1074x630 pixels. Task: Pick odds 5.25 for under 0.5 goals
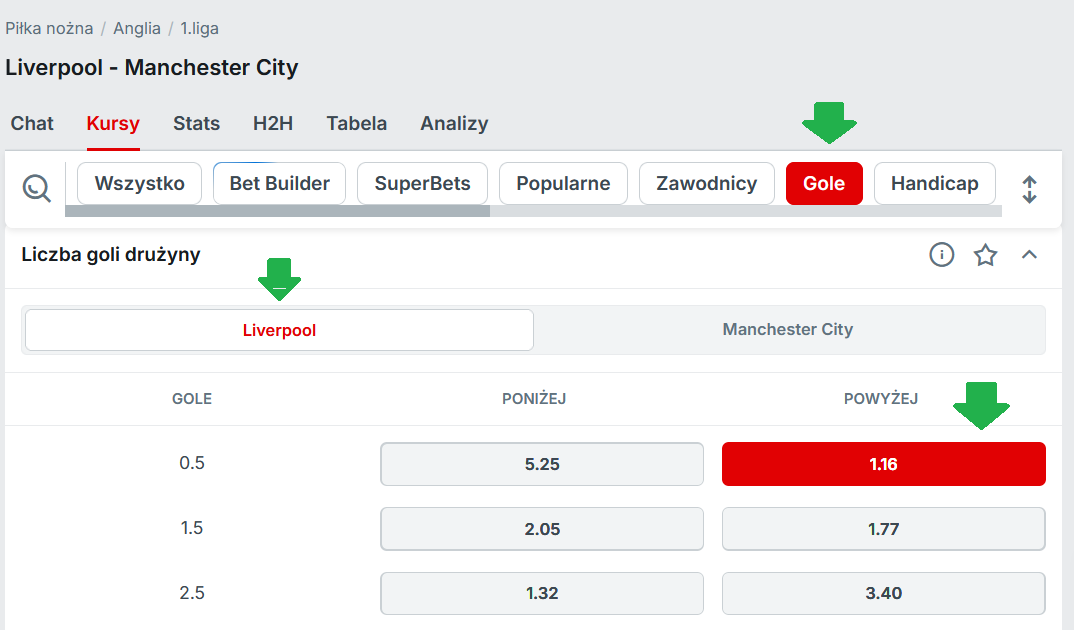click(542, 464)
